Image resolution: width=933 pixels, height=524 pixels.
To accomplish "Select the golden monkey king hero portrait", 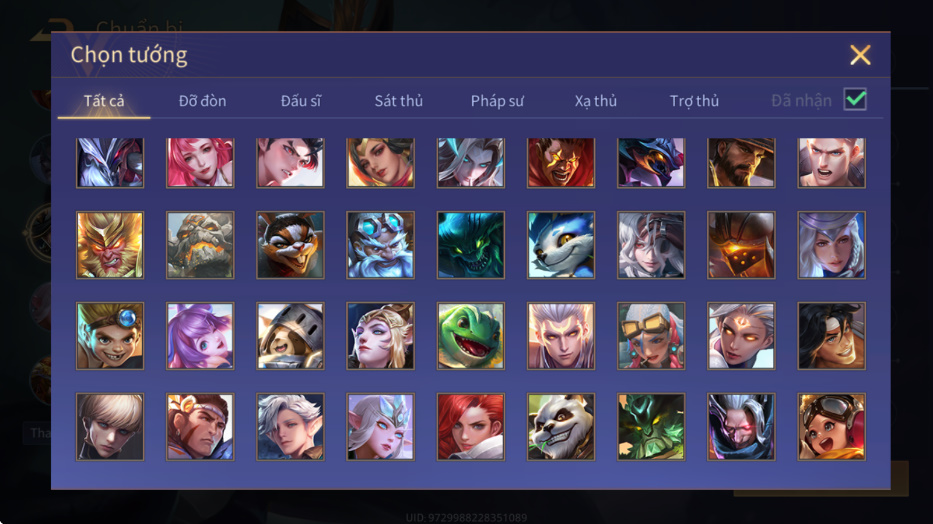I will pos(110,245).
